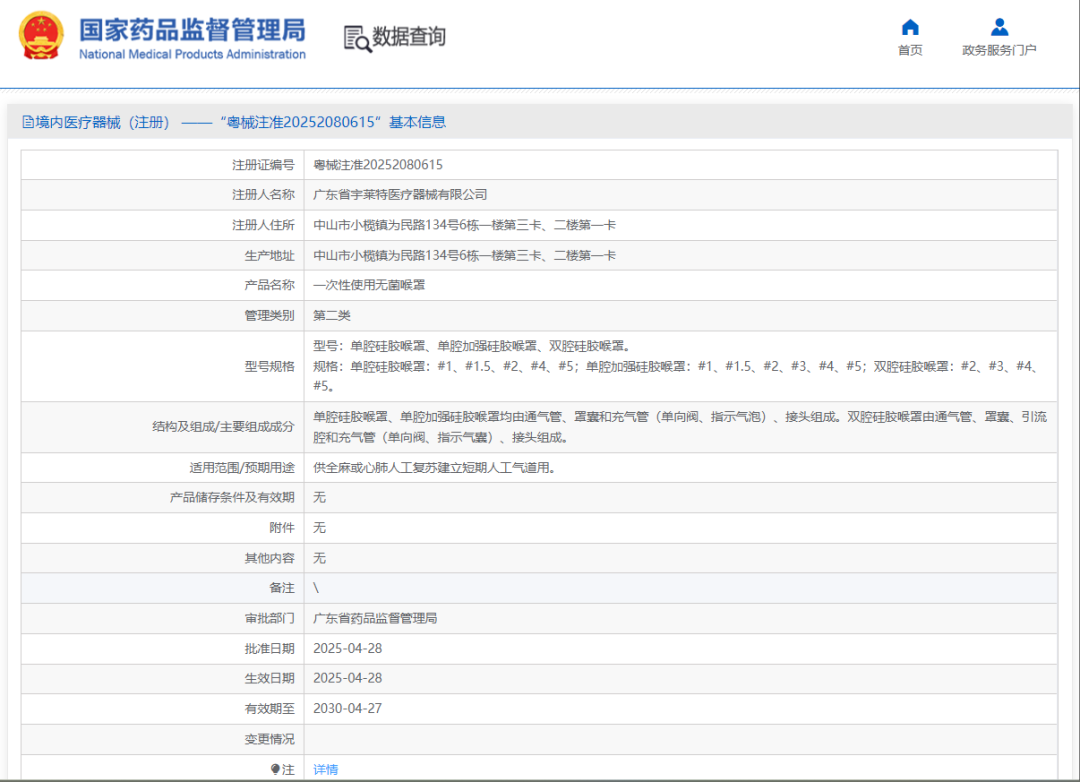
Task: Open 数据查询 via its magnifier document icon
Action: coord(355,38)
